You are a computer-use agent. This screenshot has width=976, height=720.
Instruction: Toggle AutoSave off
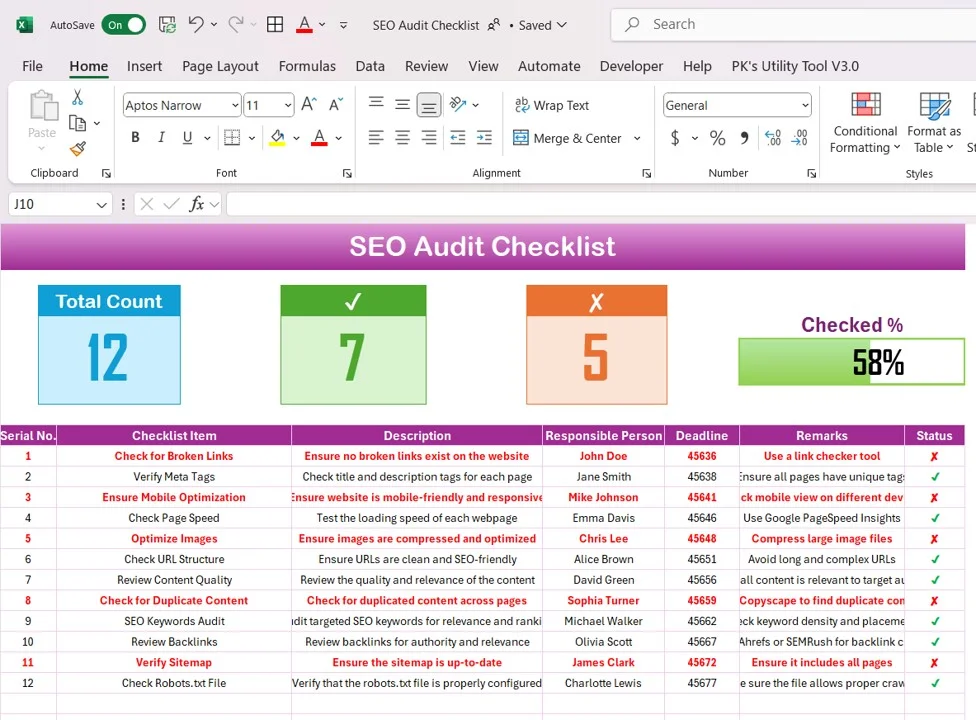pyautogui.click(x=124, y=24)
